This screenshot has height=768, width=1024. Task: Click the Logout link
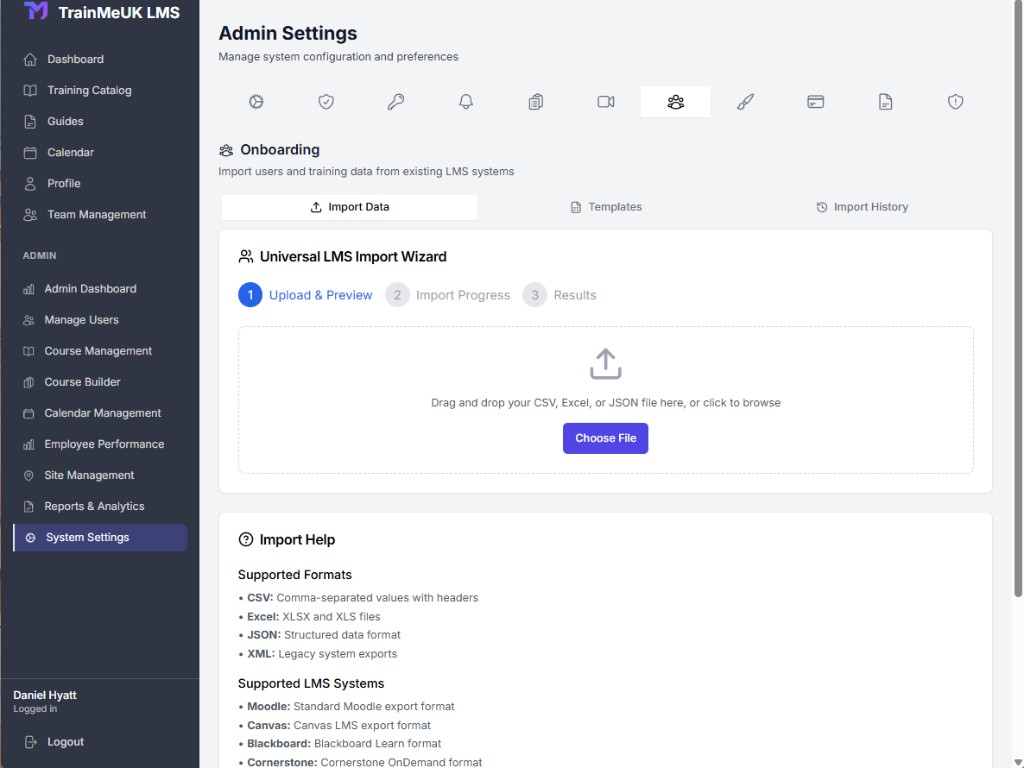coord(65,742)
